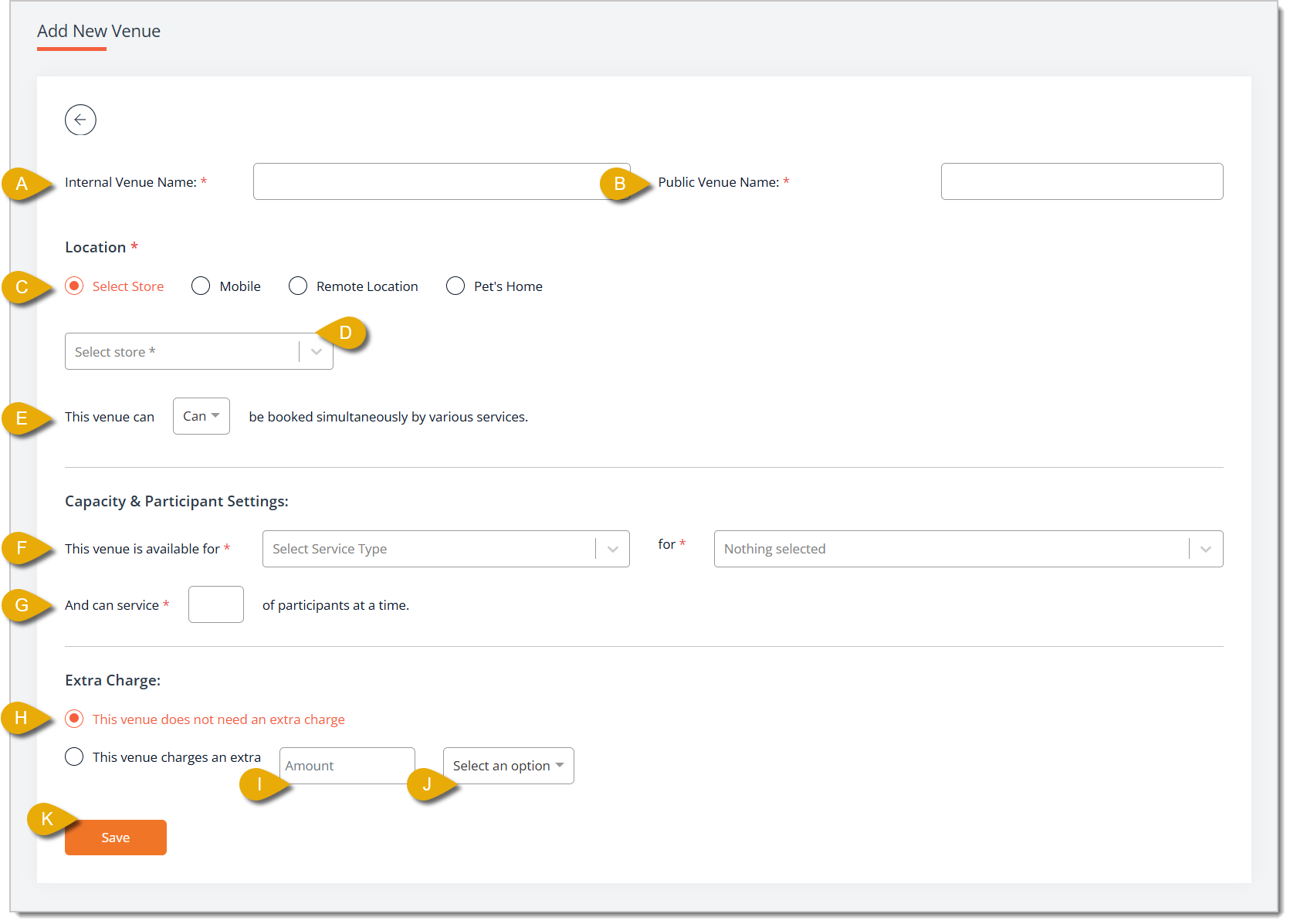
Task: Select 'This venue charges an extra' option
Action: click(x=74, y=756)
